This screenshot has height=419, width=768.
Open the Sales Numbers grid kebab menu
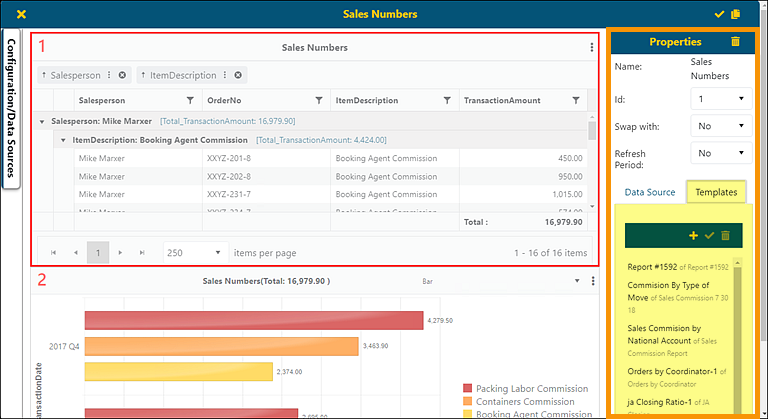pyautogui.click(x=592, y=47)
